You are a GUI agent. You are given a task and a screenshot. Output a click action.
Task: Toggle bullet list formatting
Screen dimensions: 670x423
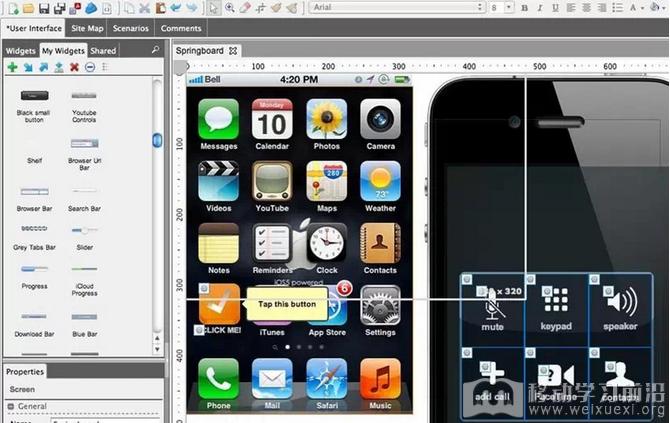pos(617,8)
